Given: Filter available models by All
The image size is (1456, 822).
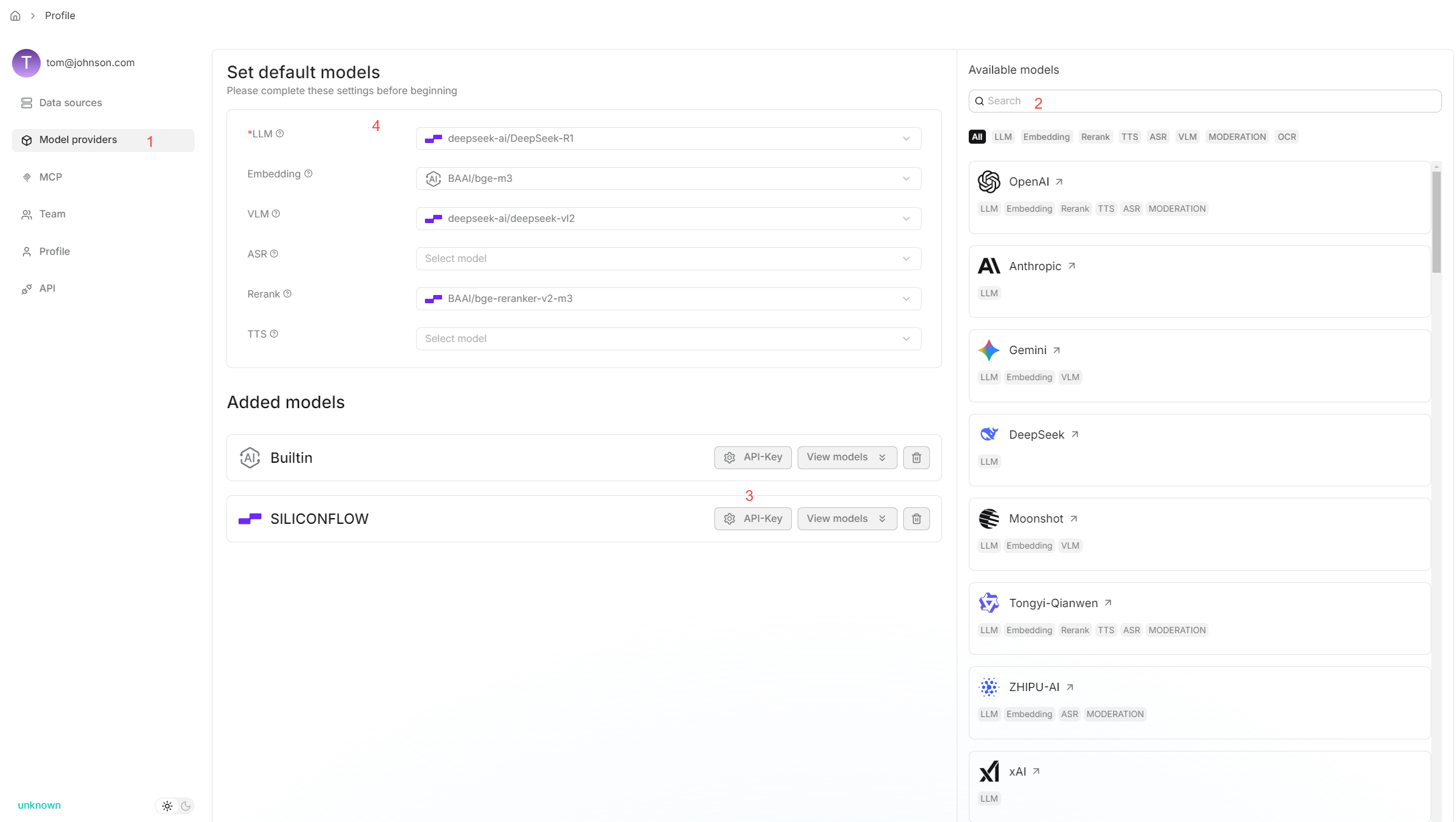Looking at the screenshot, I should [977, 137].
